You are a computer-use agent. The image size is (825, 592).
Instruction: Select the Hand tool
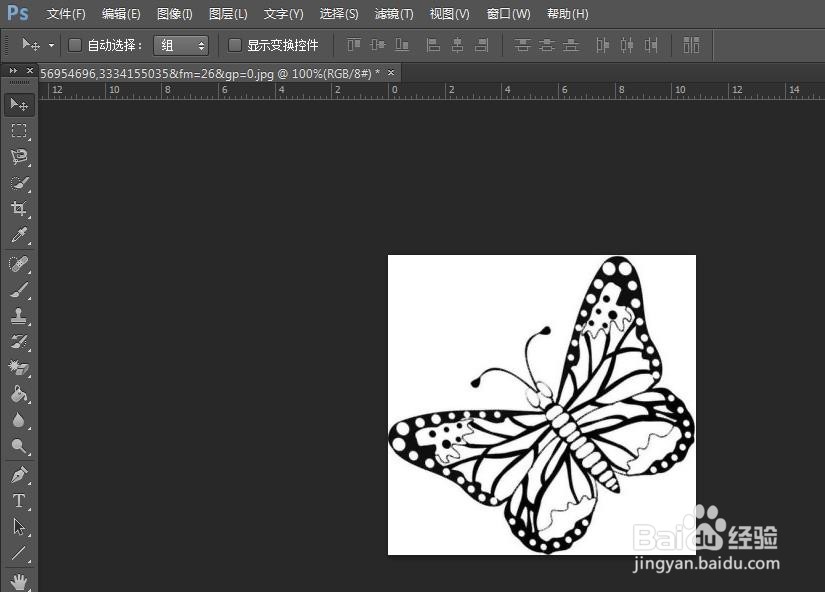click(x=19, y=581)
